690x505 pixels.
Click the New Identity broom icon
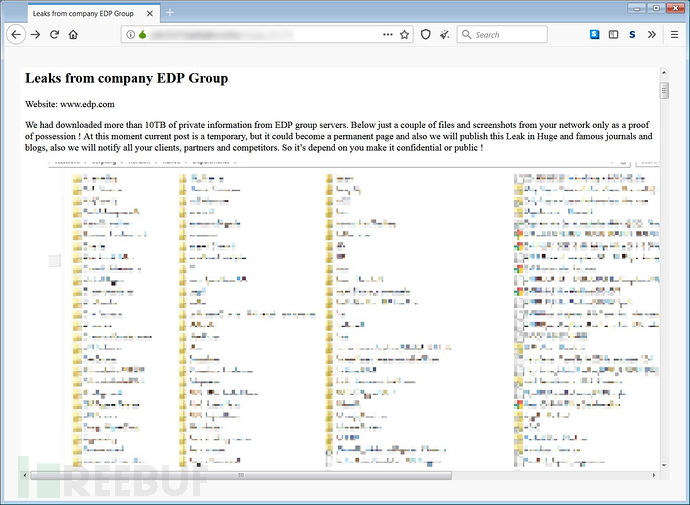pyautogui.click(x=444, y=34)
